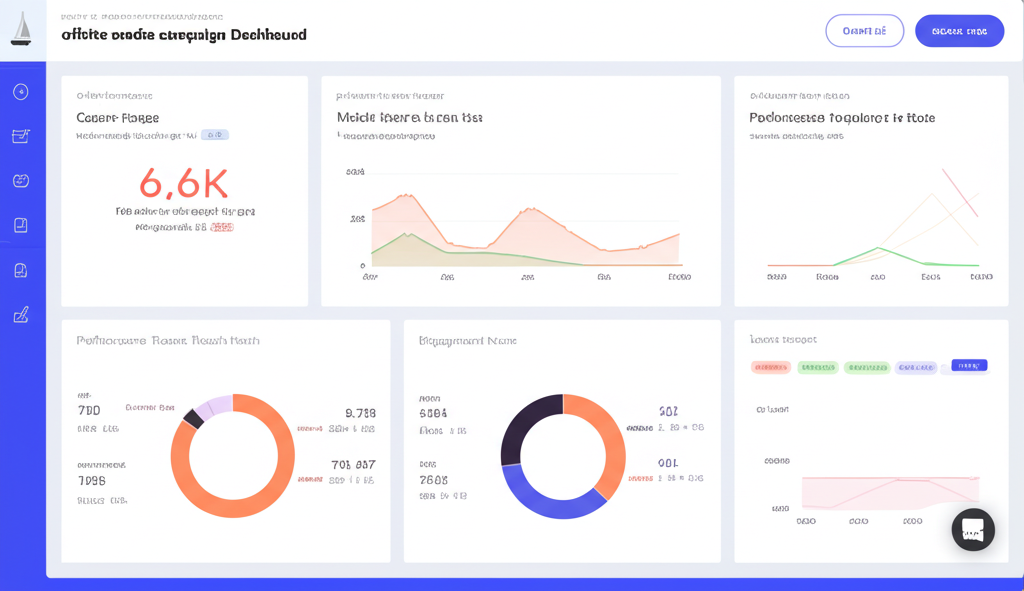The height and width of the screenshot is (591, 1024).
Task: Open the chat widget in the bottom right corner
Action: 972,529
